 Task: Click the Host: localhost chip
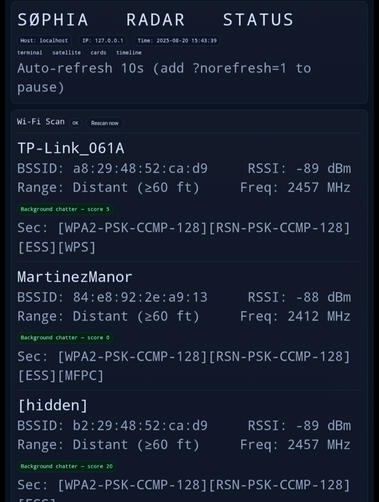tap(44, 41)
